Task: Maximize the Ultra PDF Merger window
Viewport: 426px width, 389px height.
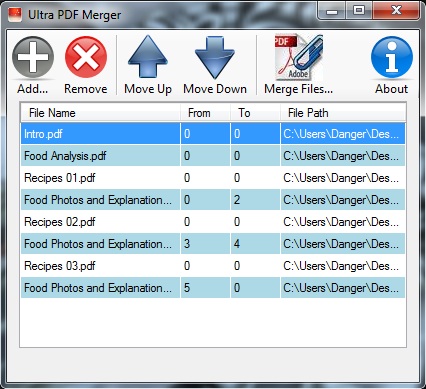Action: [359, 10]
